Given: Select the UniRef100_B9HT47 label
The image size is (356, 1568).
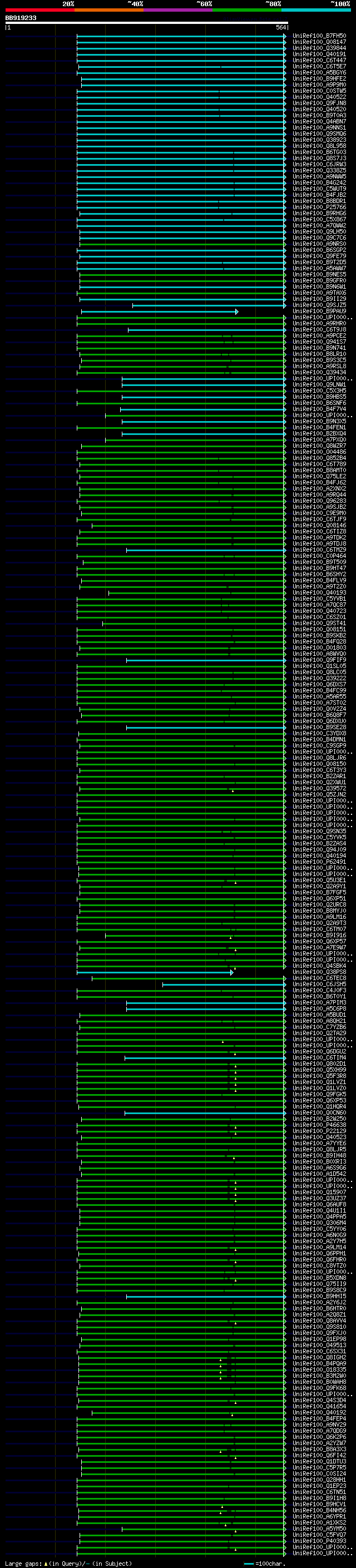Looking at the screenshot, I should point(319,568).
